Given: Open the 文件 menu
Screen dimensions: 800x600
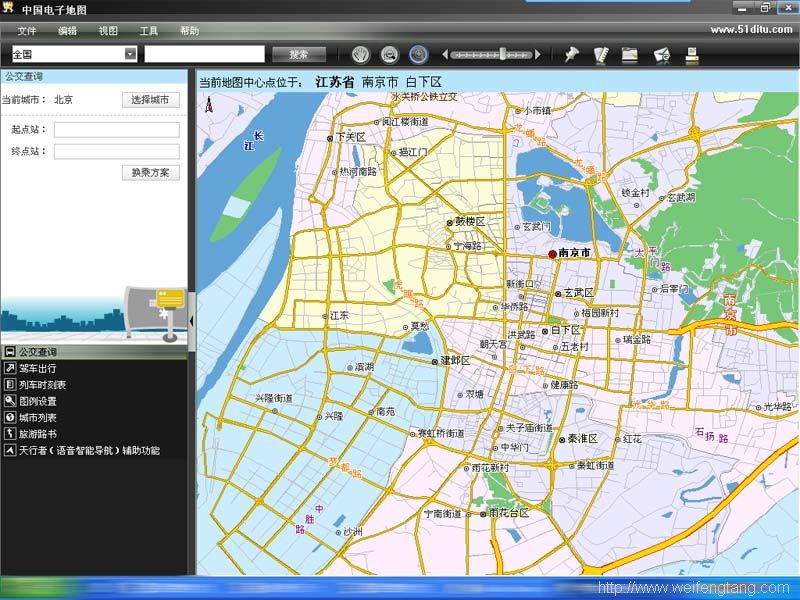Looking at the screenshot, I should (27, 31).
